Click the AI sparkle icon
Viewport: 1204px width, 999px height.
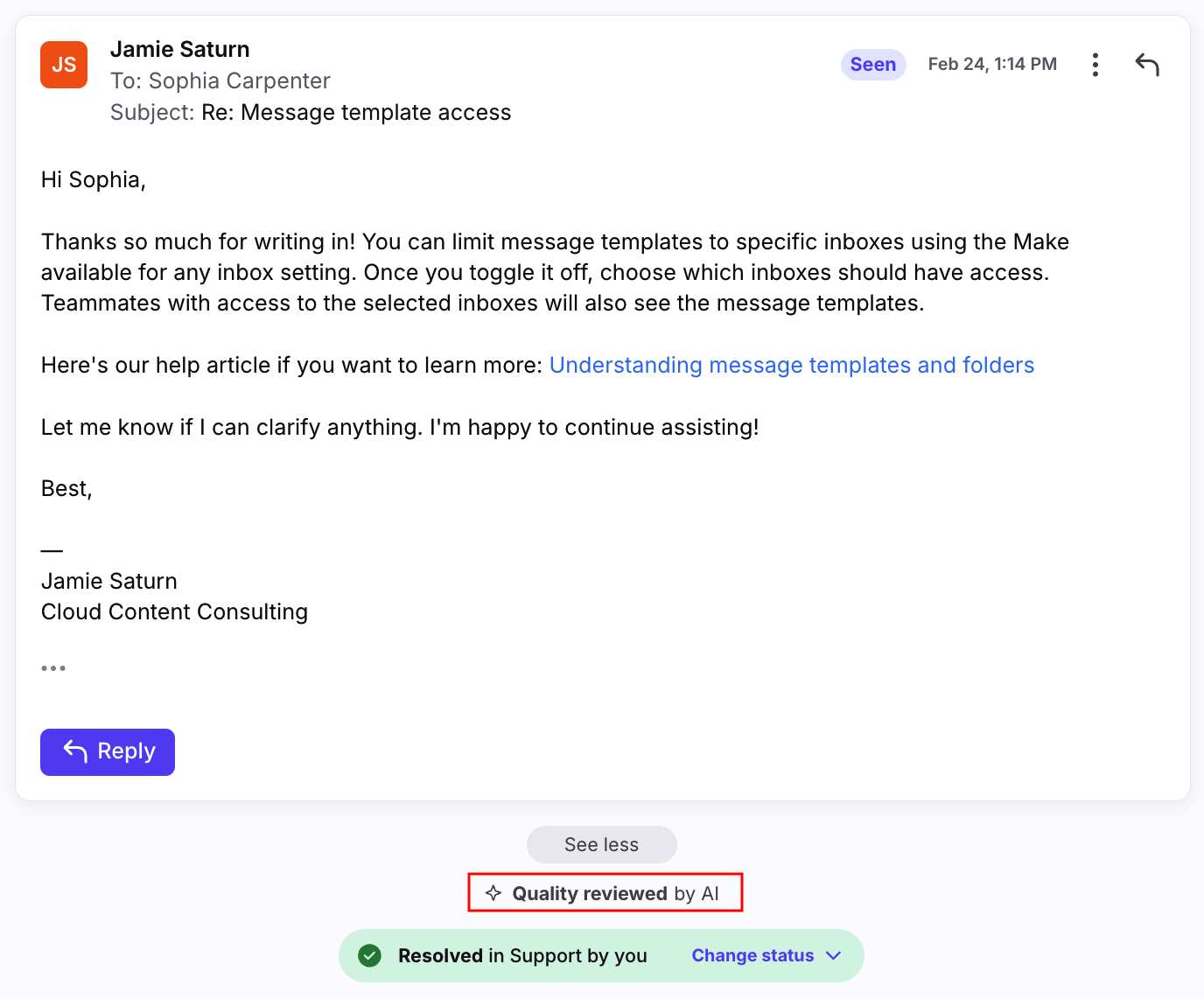point(493,893)
